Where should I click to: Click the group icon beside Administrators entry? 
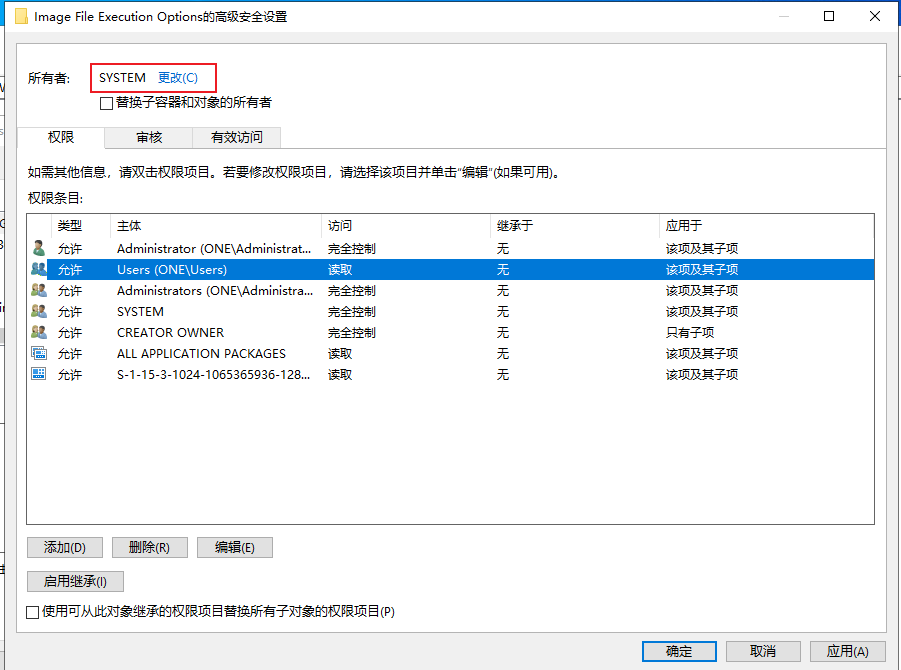(x=38, y=290)
